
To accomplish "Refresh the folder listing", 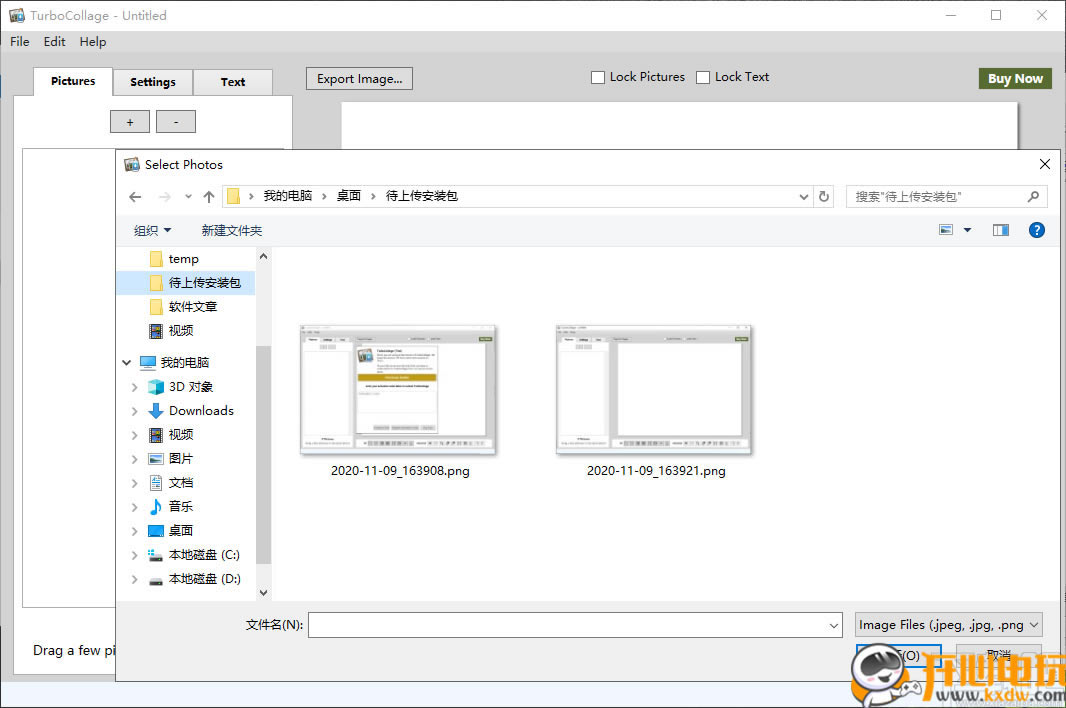I will (824, 197).
